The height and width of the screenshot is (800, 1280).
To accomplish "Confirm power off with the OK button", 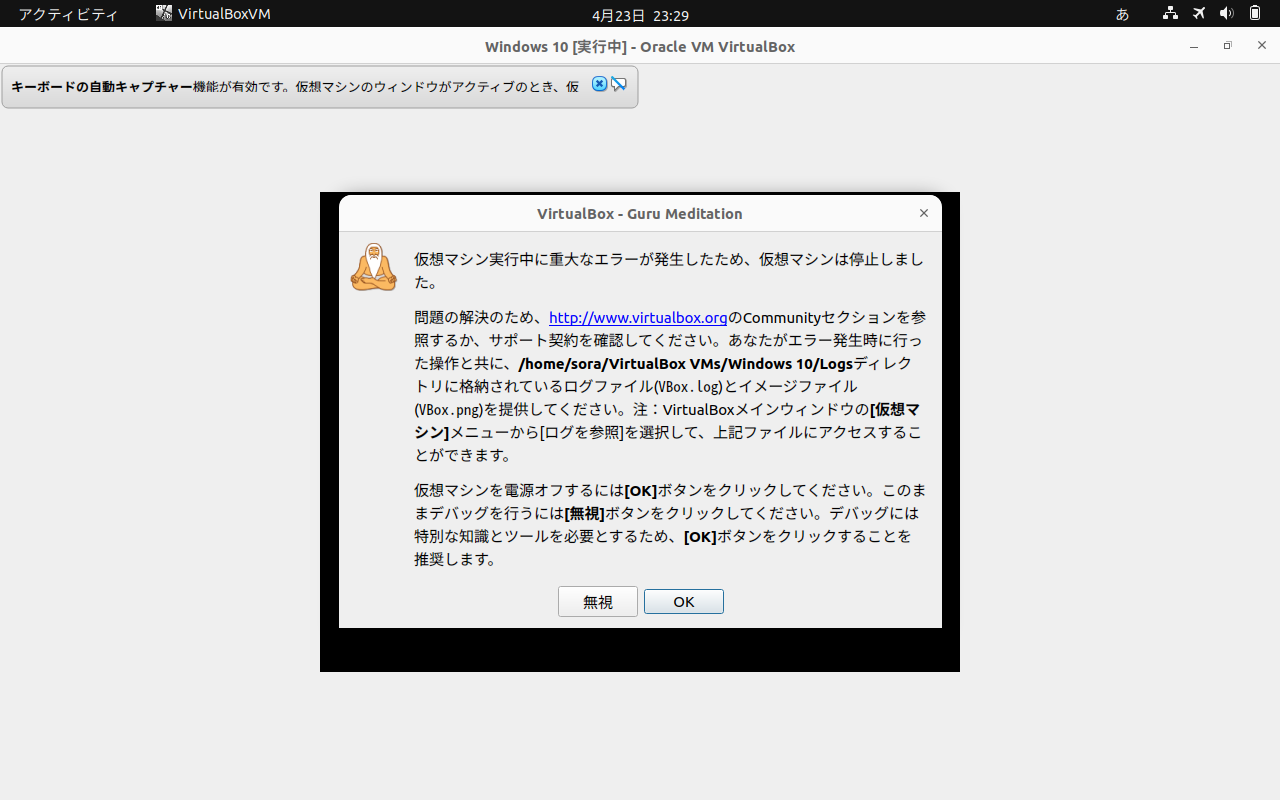I will pos(684,602).
